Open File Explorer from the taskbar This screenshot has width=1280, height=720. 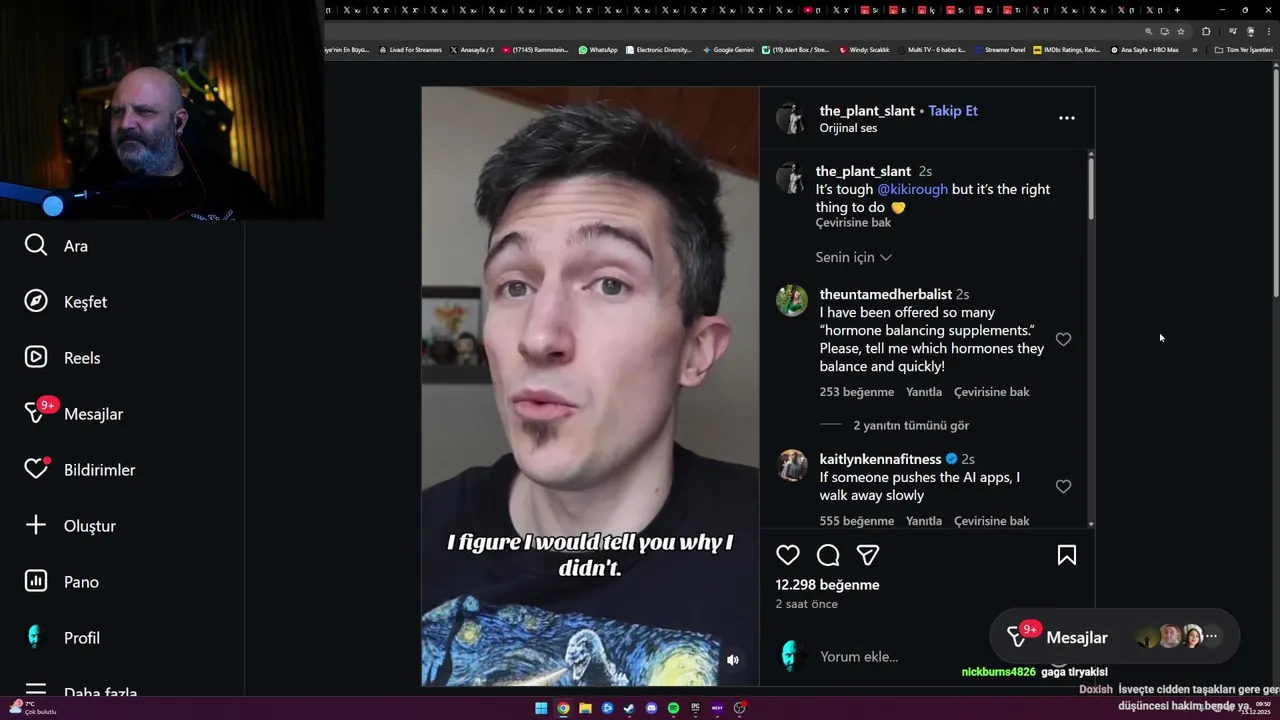585,708
